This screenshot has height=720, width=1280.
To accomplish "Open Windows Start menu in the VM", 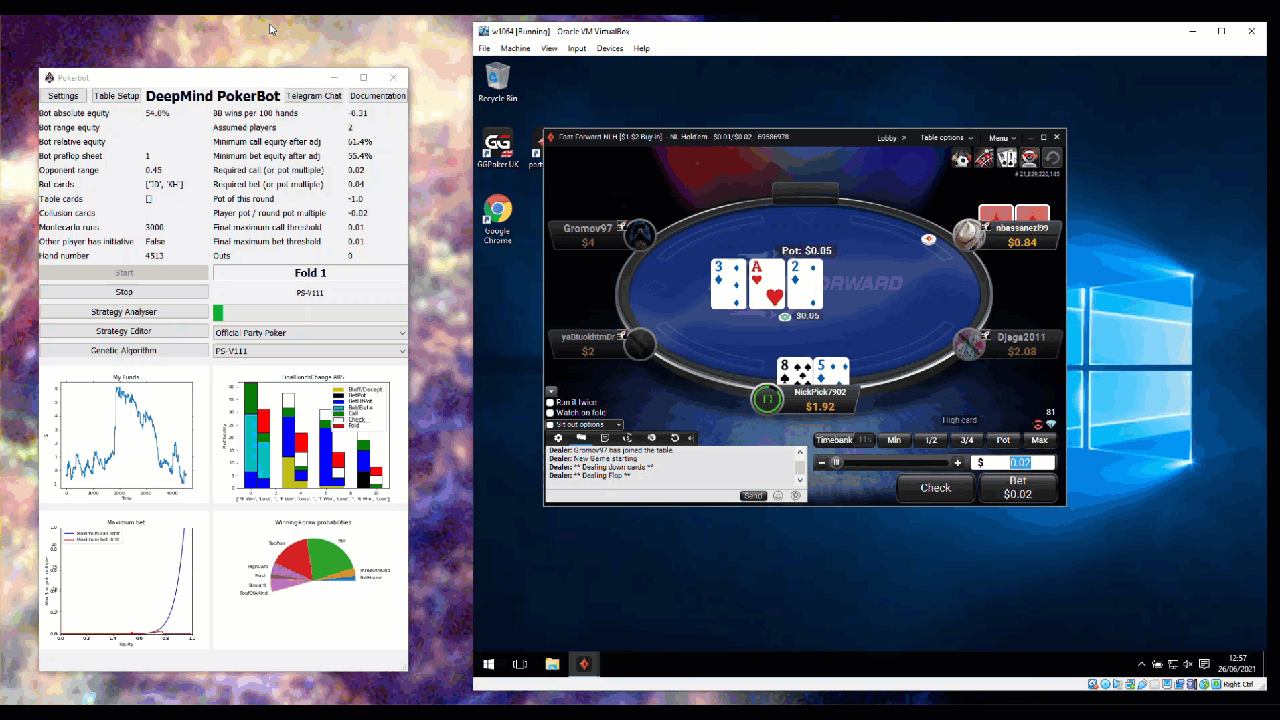I will coord(489,664).
